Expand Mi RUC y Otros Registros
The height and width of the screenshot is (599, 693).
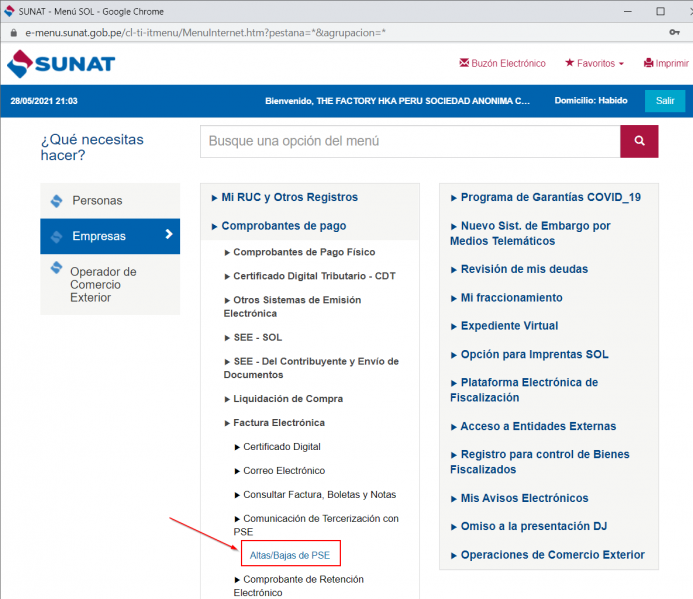coord(289,197)
